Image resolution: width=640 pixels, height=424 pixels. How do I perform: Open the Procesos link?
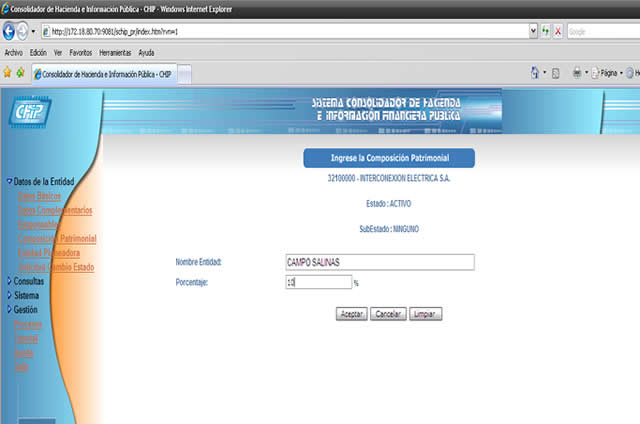click(28, 324)
